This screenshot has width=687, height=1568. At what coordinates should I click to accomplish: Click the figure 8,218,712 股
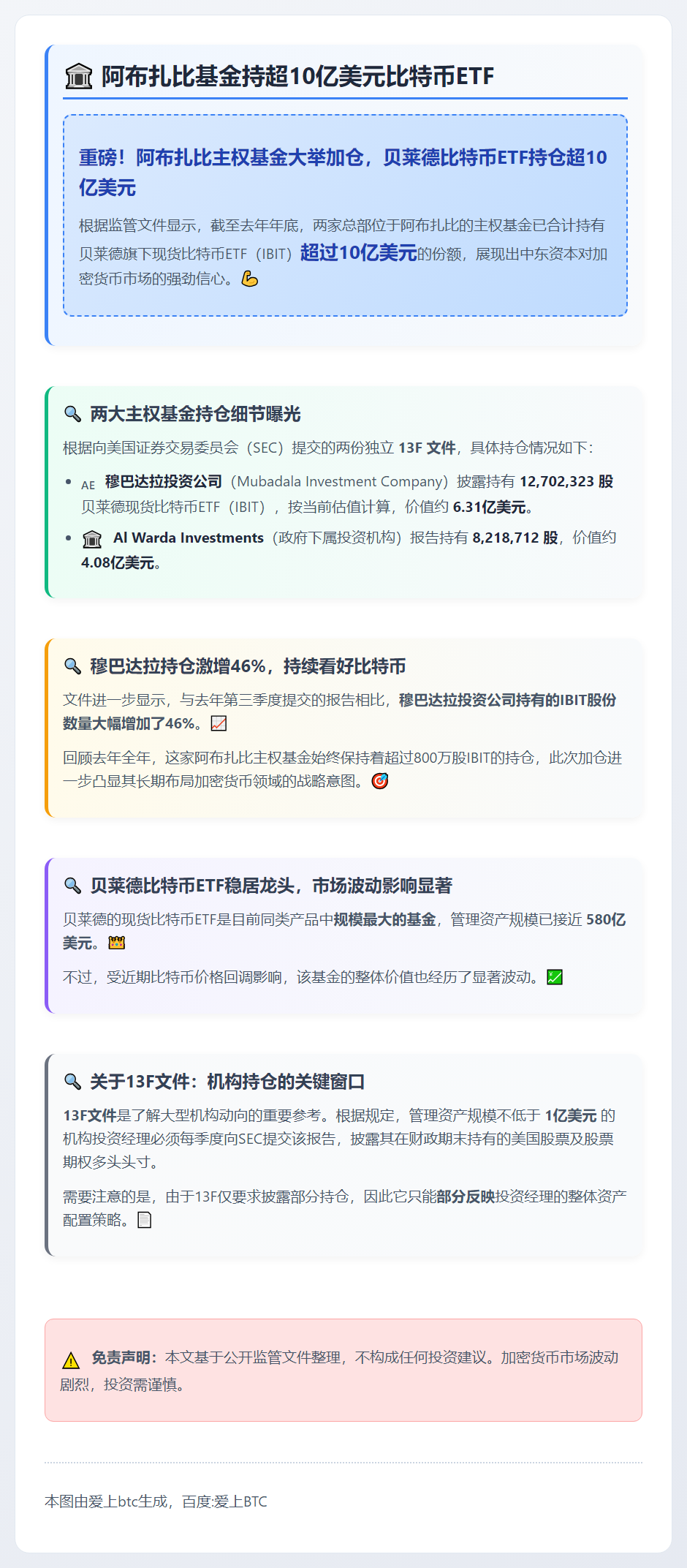tap(515, 538)
